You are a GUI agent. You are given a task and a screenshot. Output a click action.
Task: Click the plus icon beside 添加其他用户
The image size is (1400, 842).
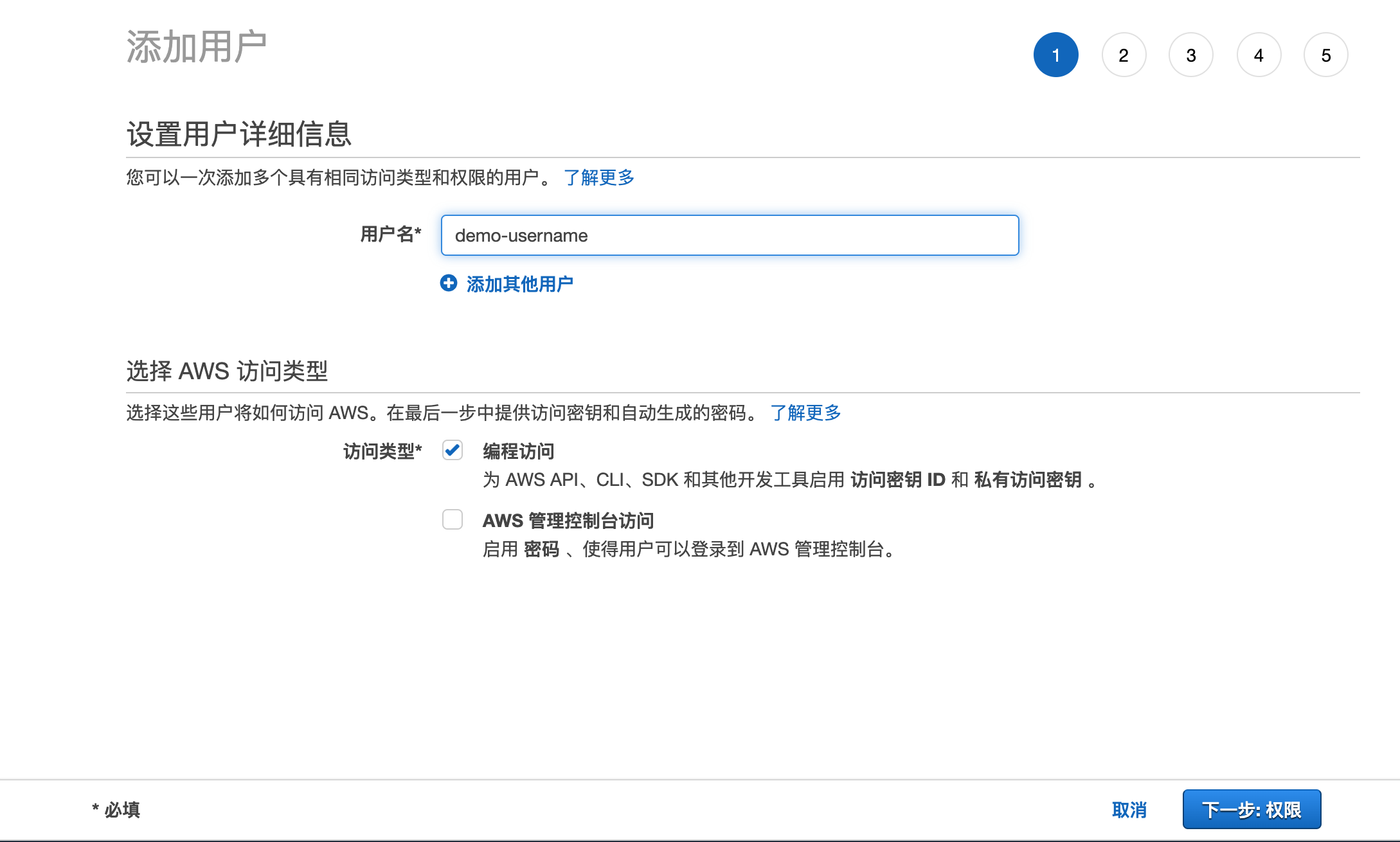[448, 283]
